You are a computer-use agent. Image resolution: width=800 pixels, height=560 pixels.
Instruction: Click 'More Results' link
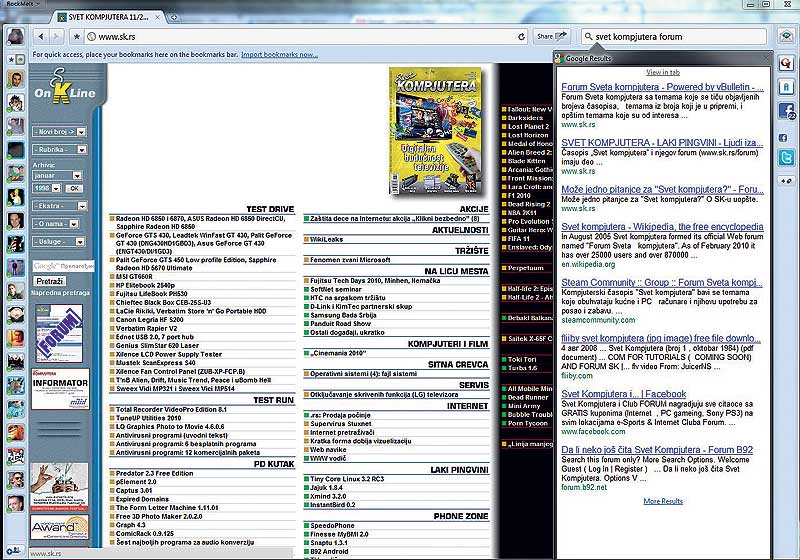[x=663, y=501]
